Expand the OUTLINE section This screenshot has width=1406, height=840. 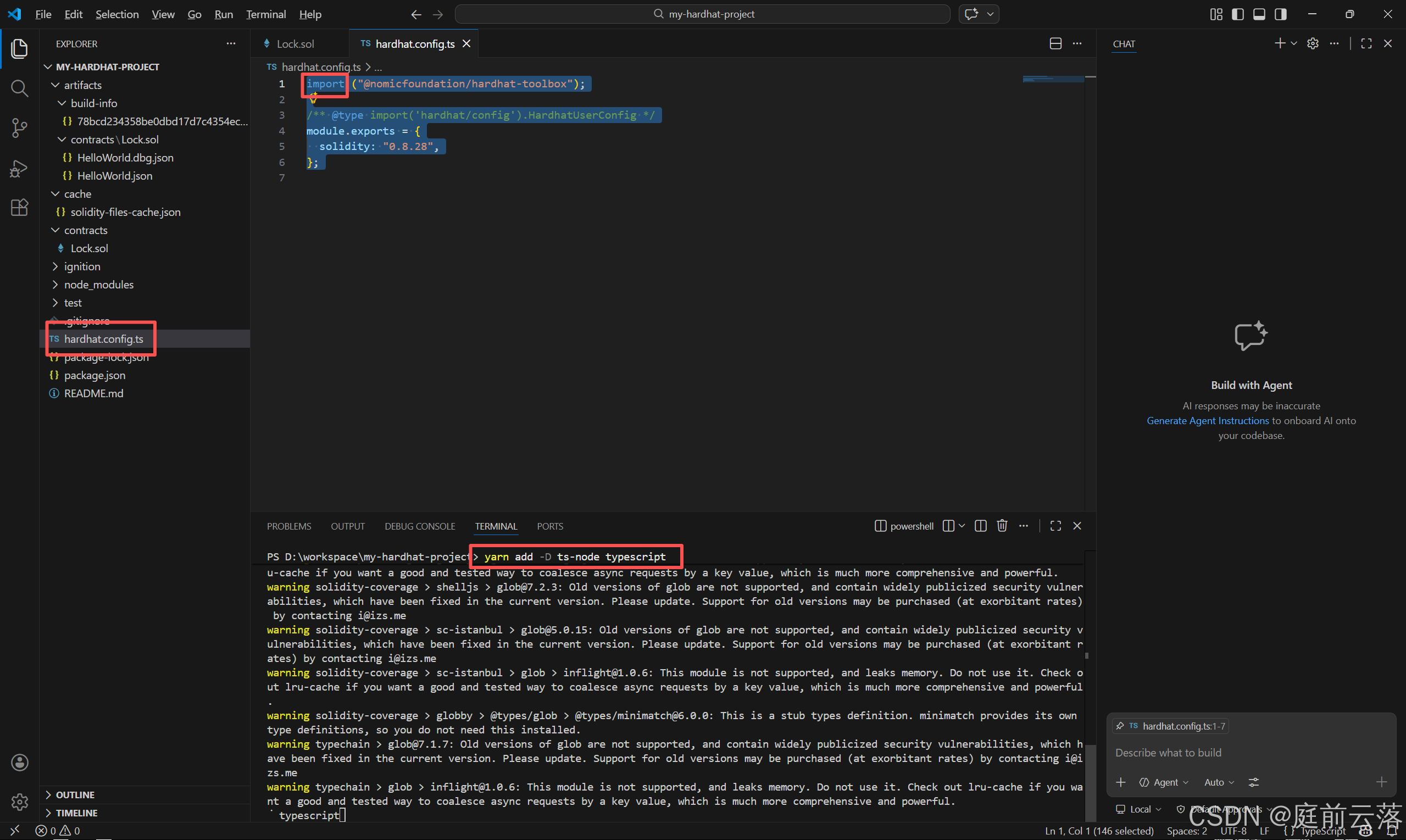75,795
